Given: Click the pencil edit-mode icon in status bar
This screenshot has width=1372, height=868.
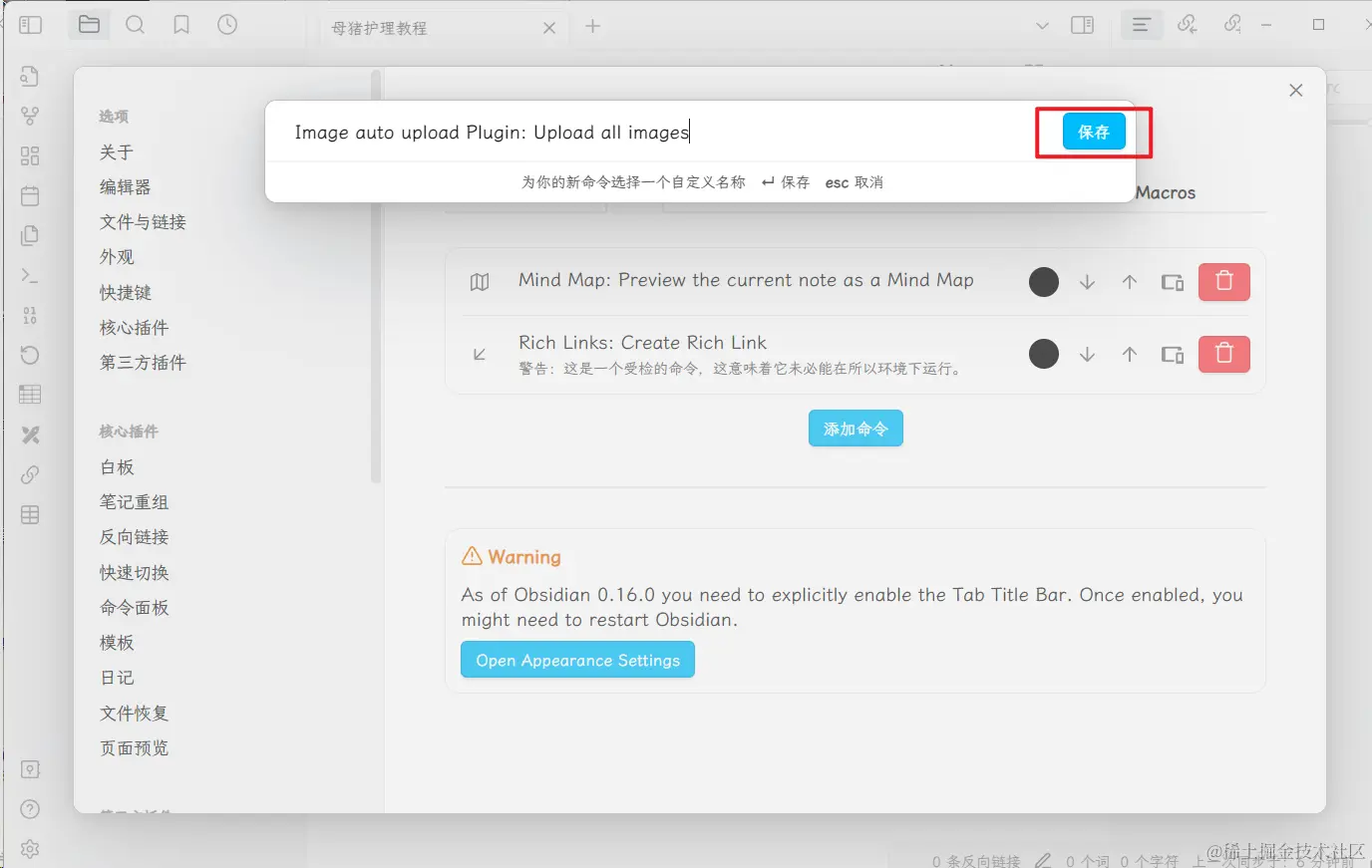Looking at the screenshot, I should click(1043, 860).
